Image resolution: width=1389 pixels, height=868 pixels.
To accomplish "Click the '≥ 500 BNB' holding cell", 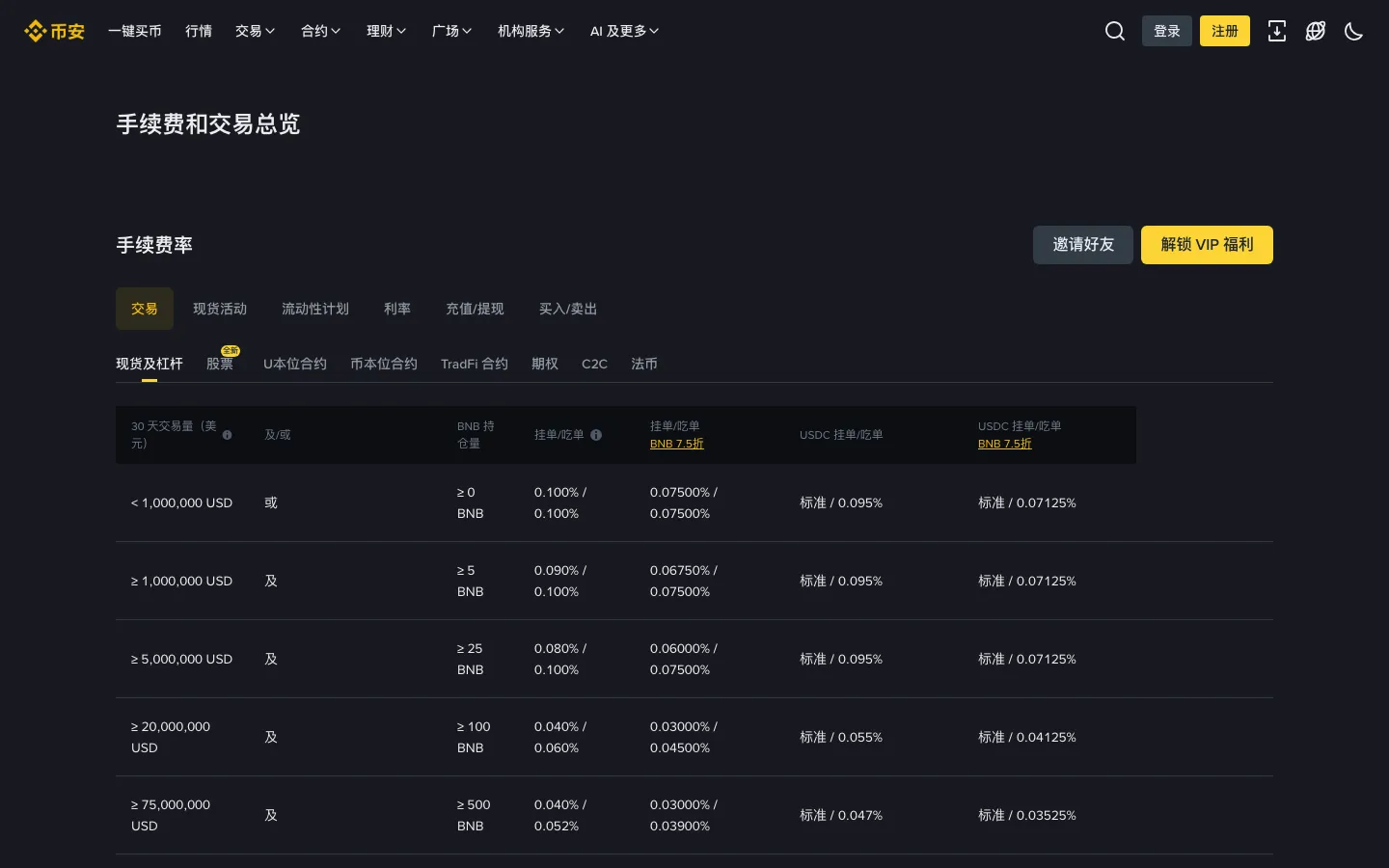I will click(474, 815).
